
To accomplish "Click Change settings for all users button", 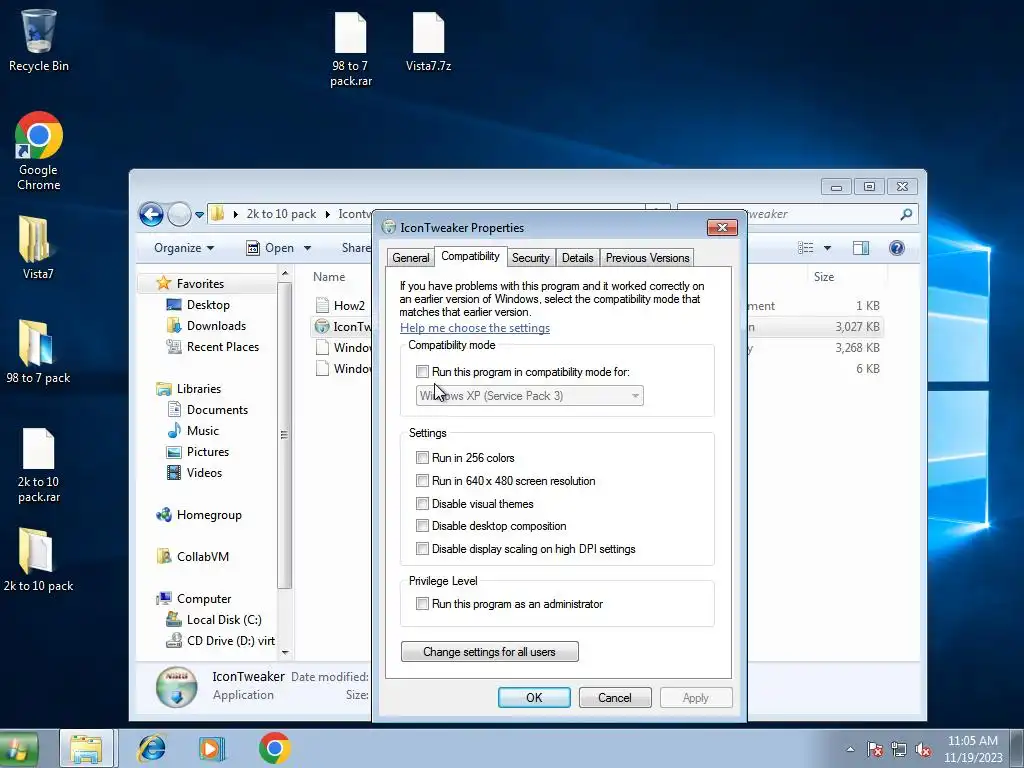I will click(489, 652).
